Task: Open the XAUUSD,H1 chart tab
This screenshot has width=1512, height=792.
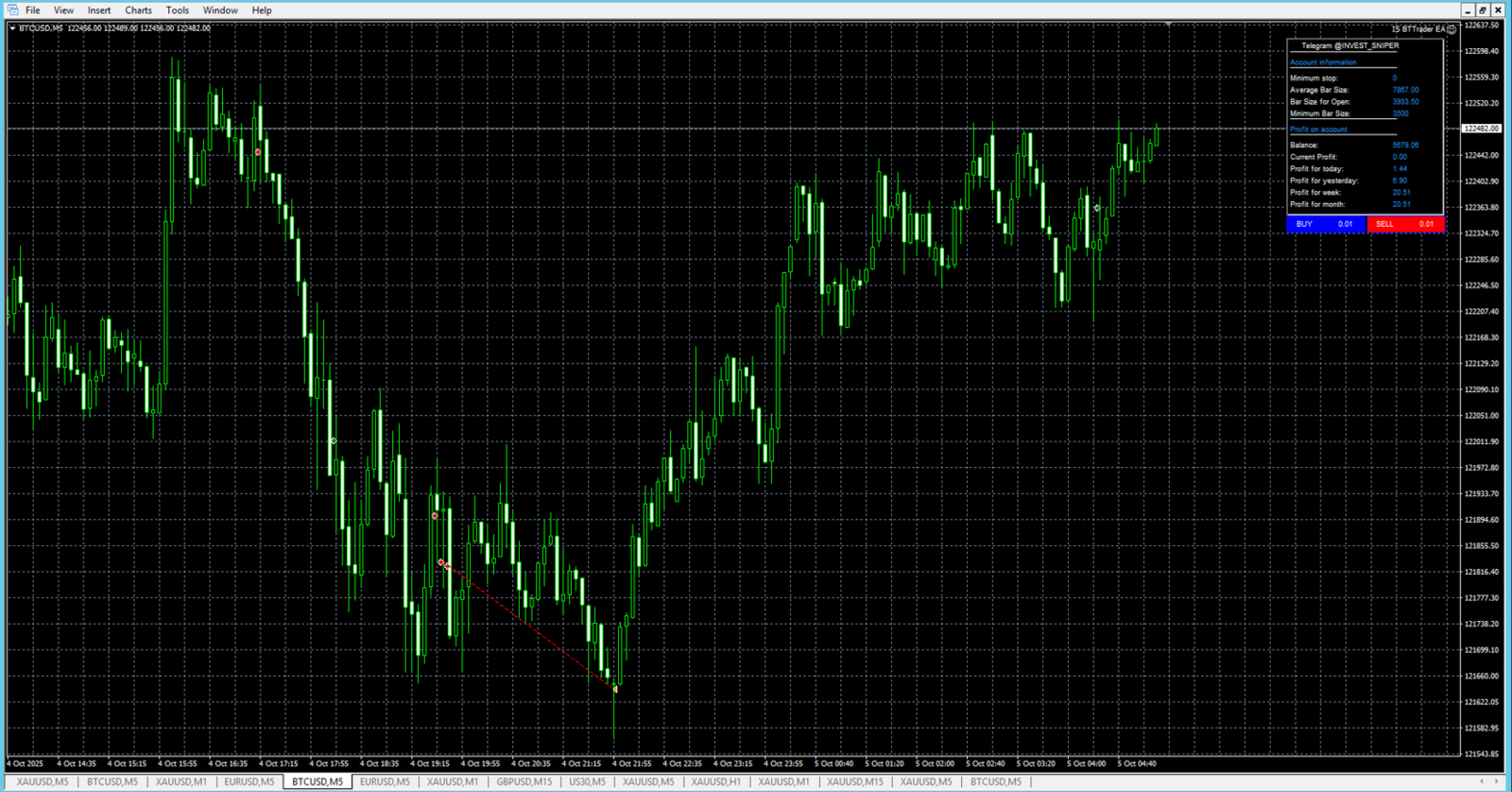Action: coord(715,782)
